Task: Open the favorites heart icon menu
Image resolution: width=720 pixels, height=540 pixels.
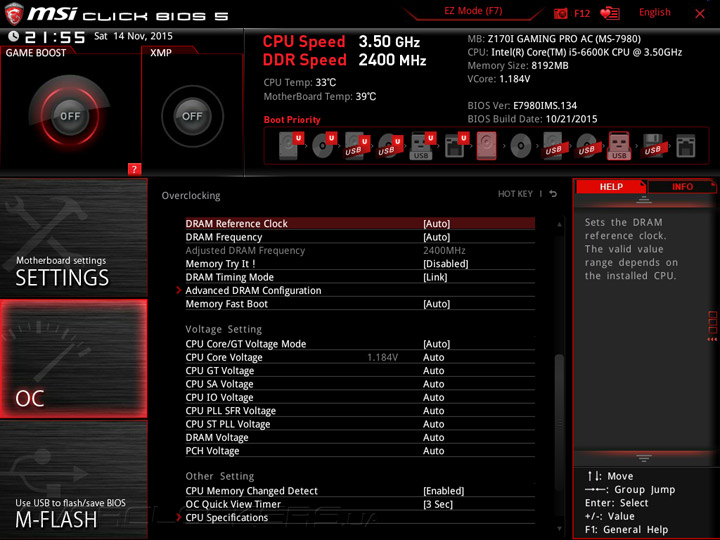Action: pyautogui.click(x=610, y=13)
